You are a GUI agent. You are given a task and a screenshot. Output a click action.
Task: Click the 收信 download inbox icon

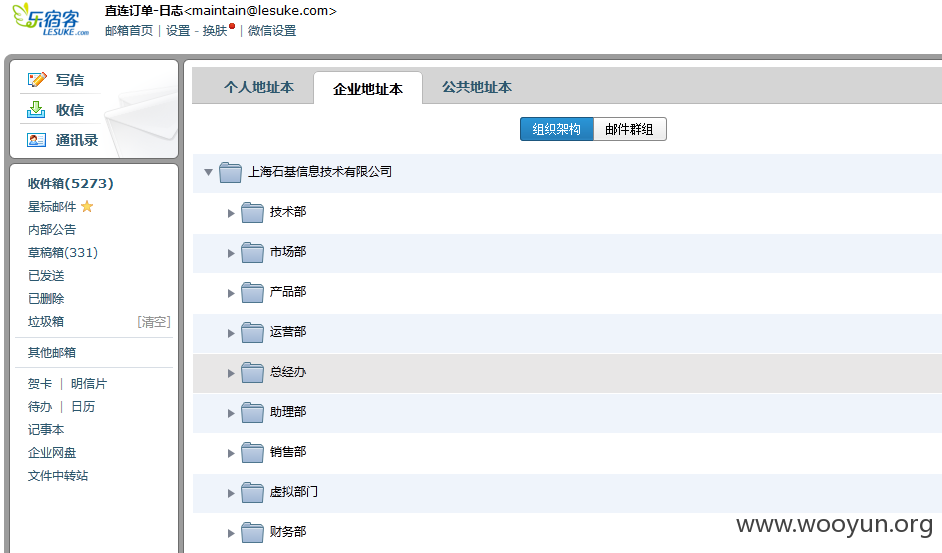(x=36, y=109)
